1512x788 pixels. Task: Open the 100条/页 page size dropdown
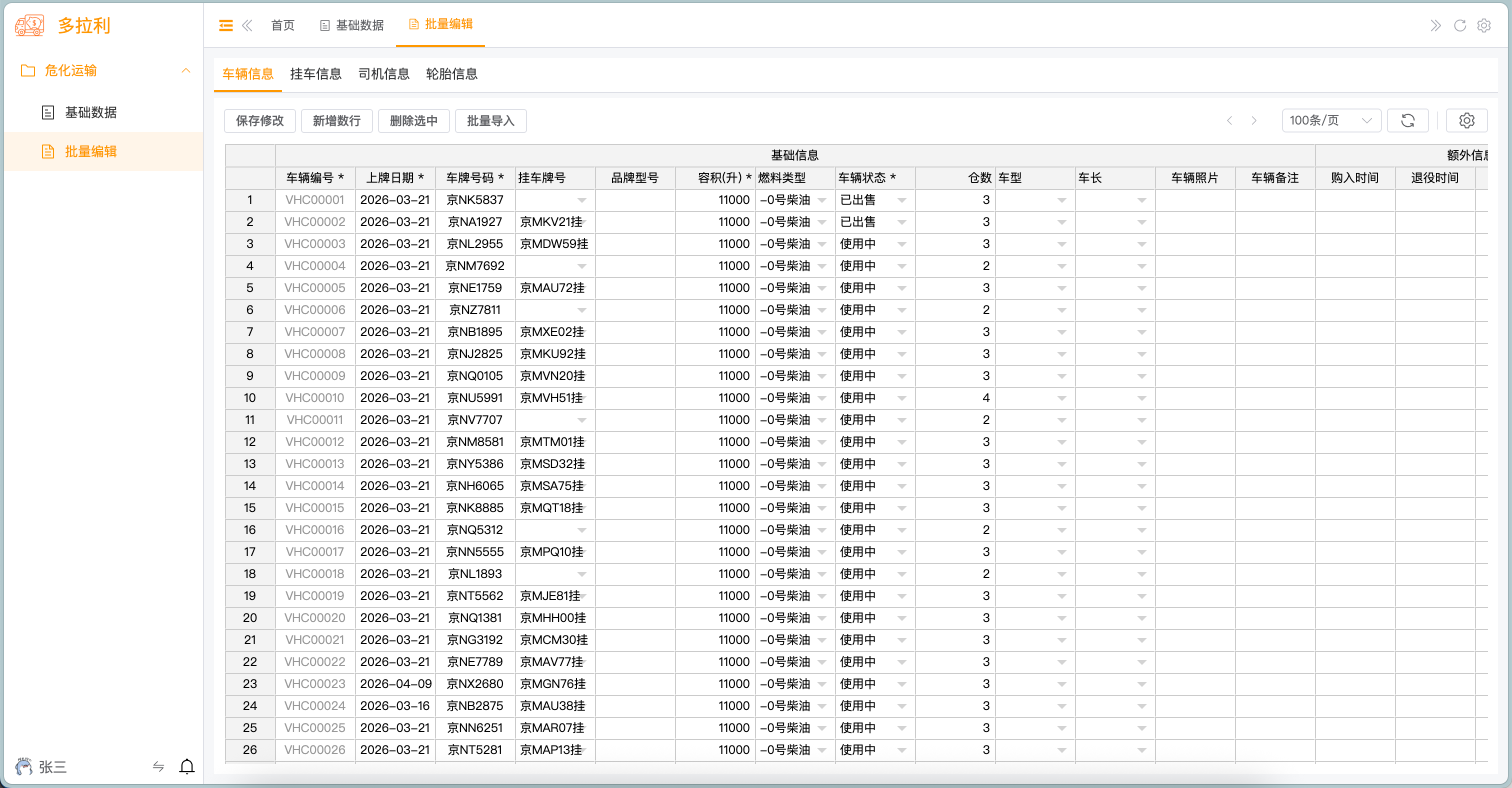(1330, 120)
